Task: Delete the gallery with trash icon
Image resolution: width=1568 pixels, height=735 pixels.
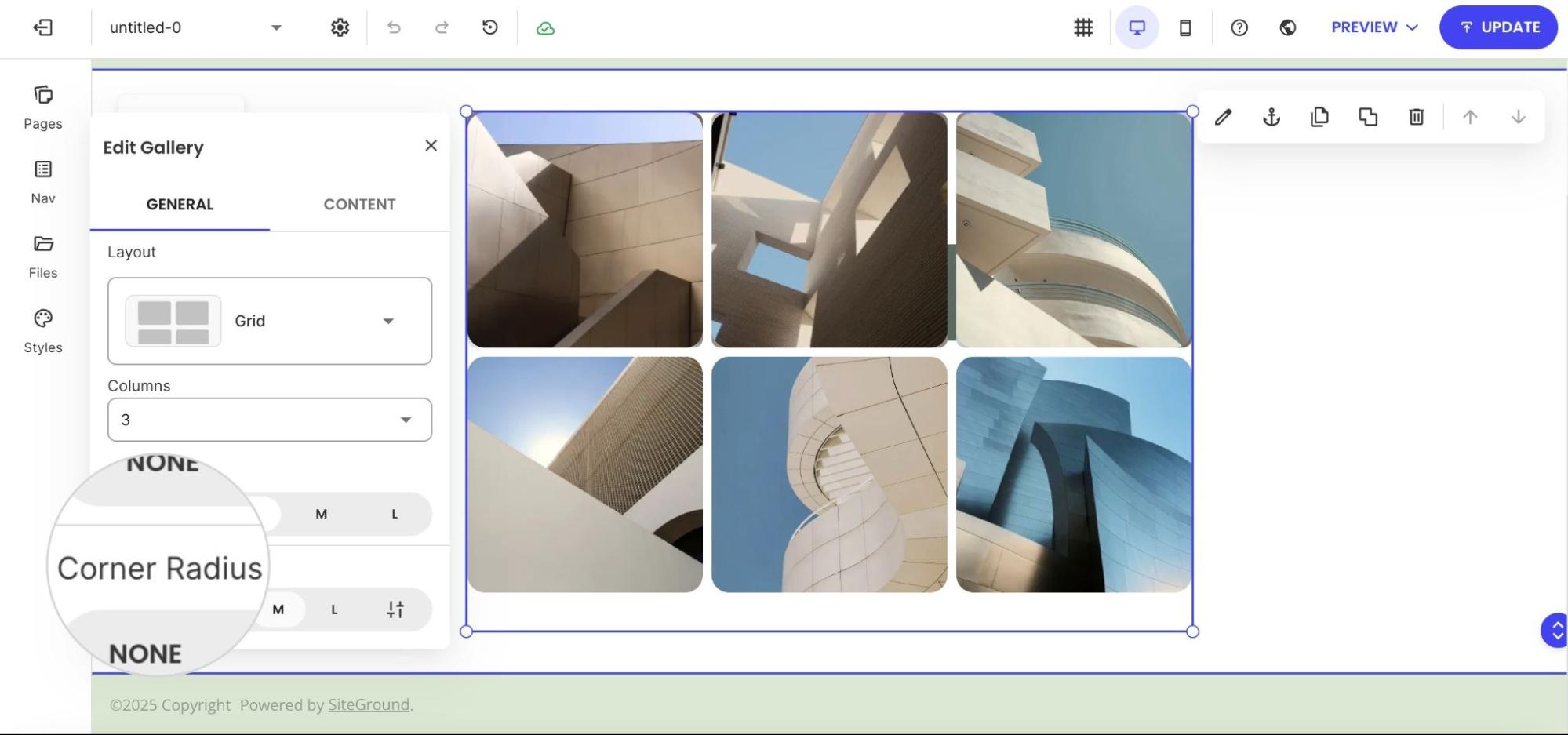Action: 1416,118
